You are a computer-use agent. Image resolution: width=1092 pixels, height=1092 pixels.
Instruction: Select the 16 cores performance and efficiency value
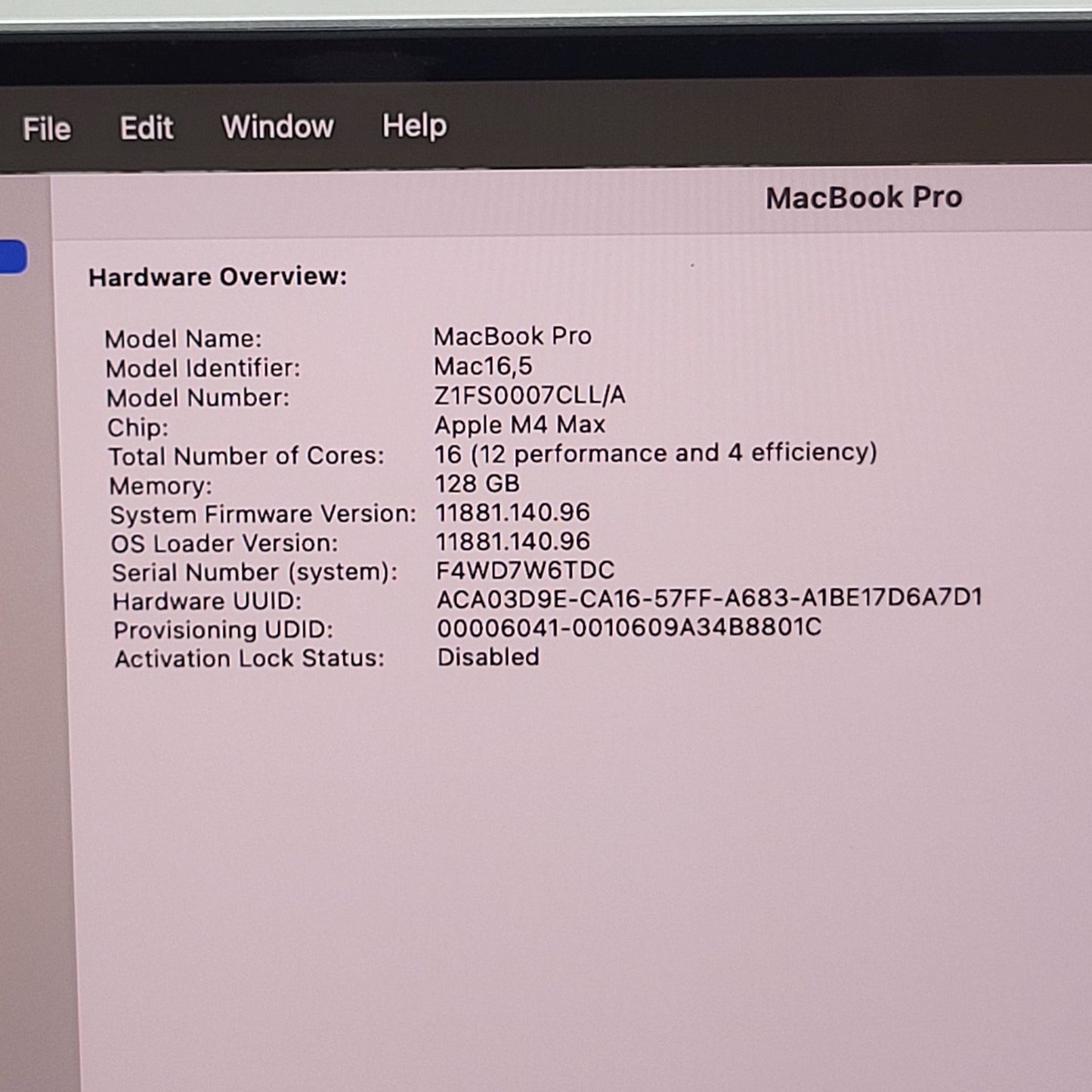coord(655,453)
